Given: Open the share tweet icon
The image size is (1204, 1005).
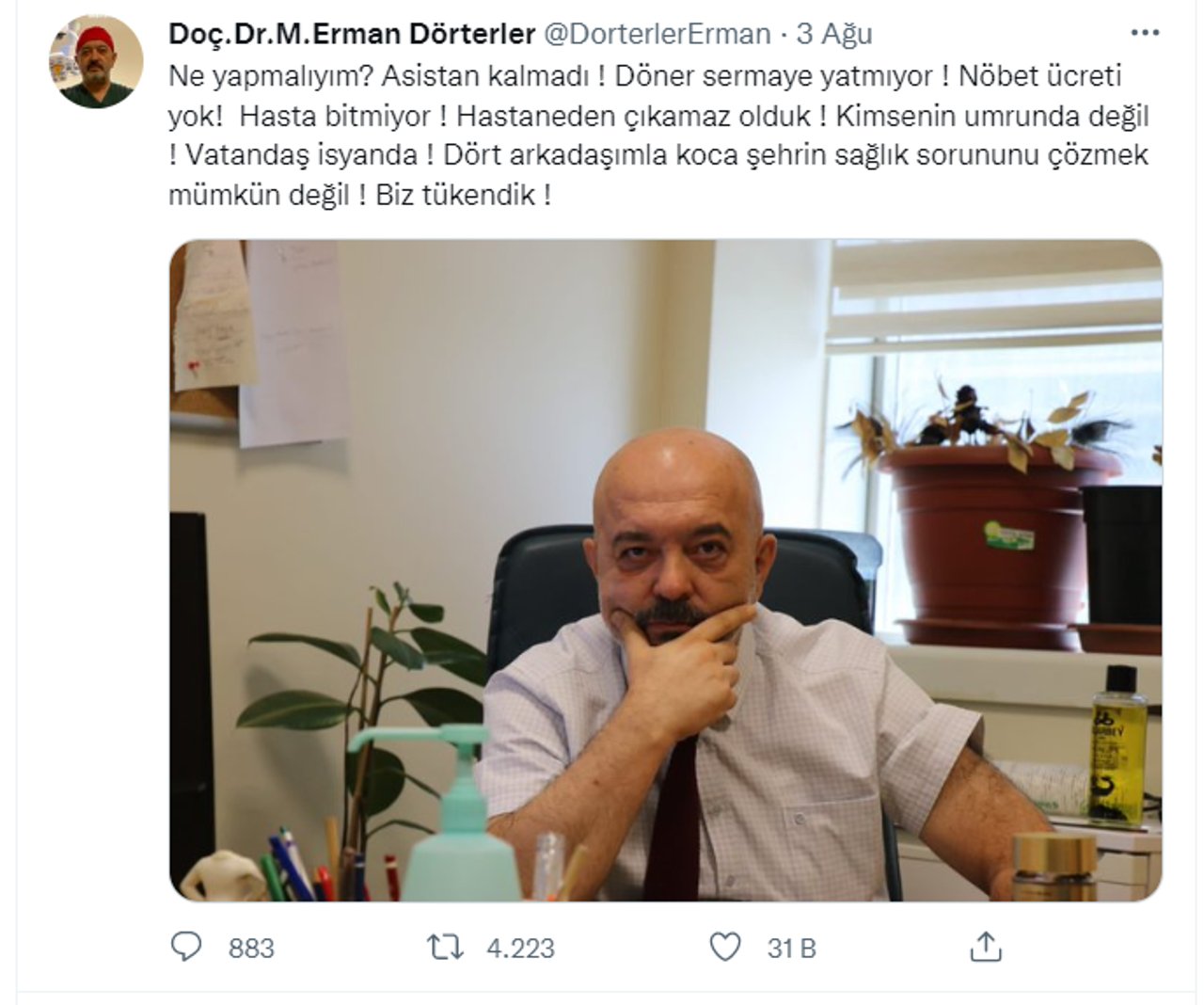Looking at the screenshot, I should pyautogui.click(x=985, y=946).
